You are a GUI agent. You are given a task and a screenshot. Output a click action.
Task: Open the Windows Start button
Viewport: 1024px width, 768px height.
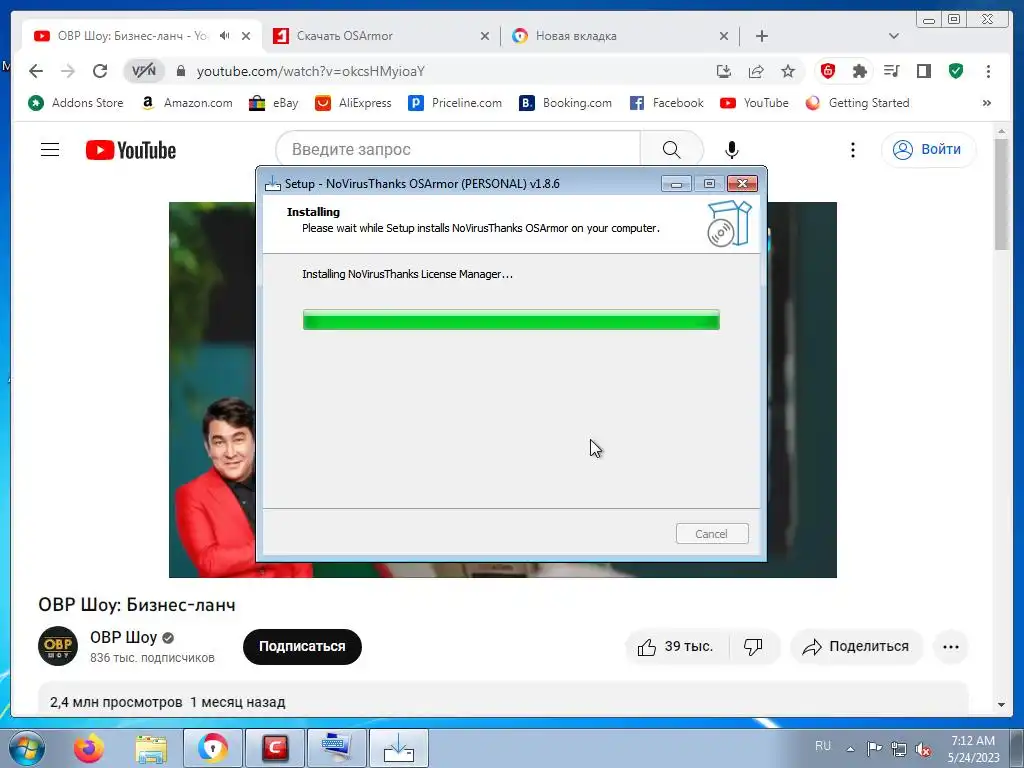click(27, 748)
